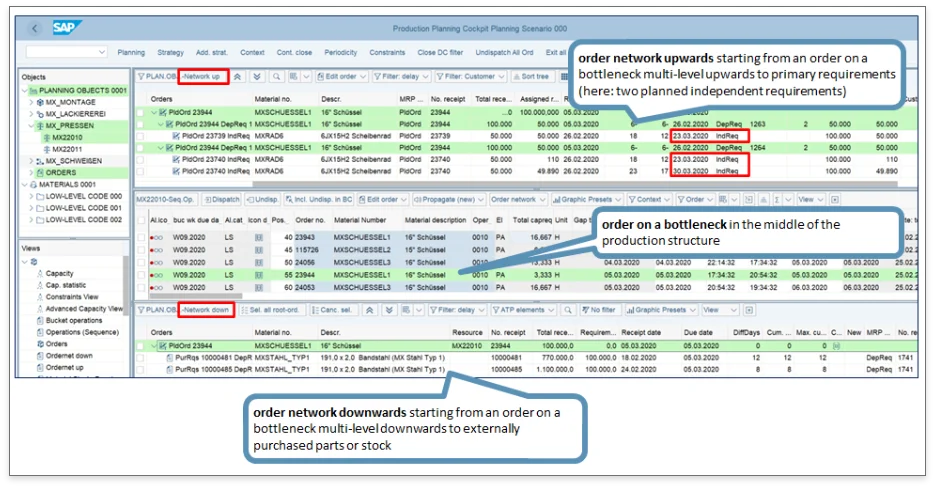Image resolution: width=935 pixels, height=488 pixels.
Task: Expand all nodes icon in Network up toolbar
Action: click(x=257, y=76)
